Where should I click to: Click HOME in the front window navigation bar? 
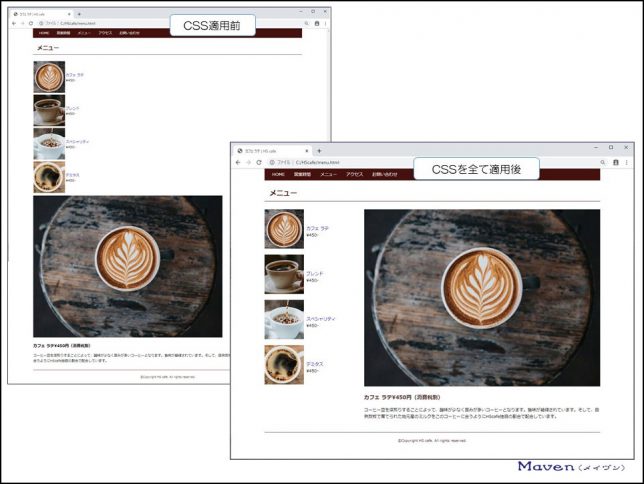(x=278, y=174)
